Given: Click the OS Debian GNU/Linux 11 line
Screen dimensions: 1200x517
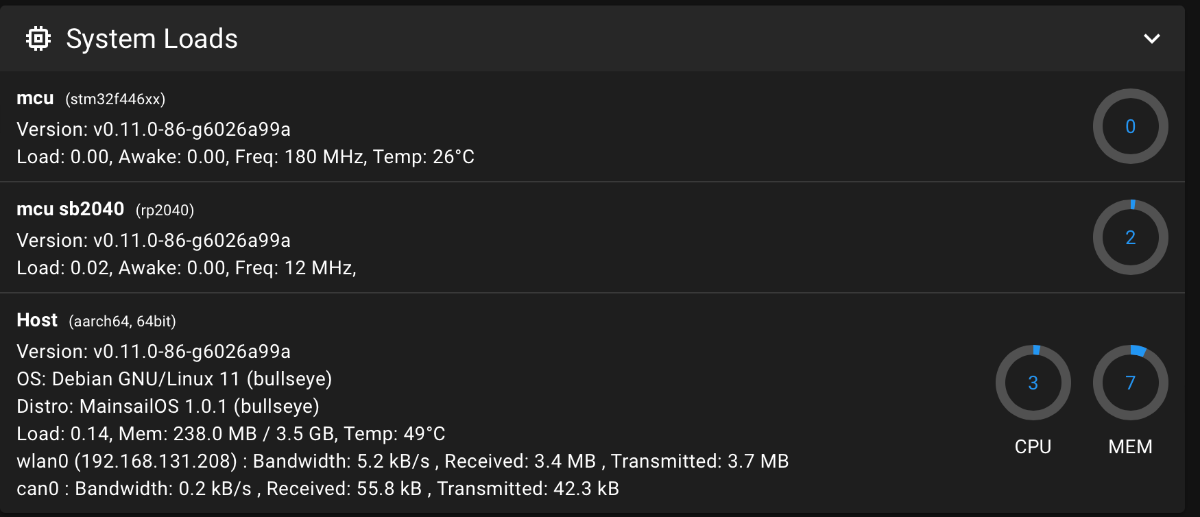Looking at the screenshot, I should click(x=175, y=379).
